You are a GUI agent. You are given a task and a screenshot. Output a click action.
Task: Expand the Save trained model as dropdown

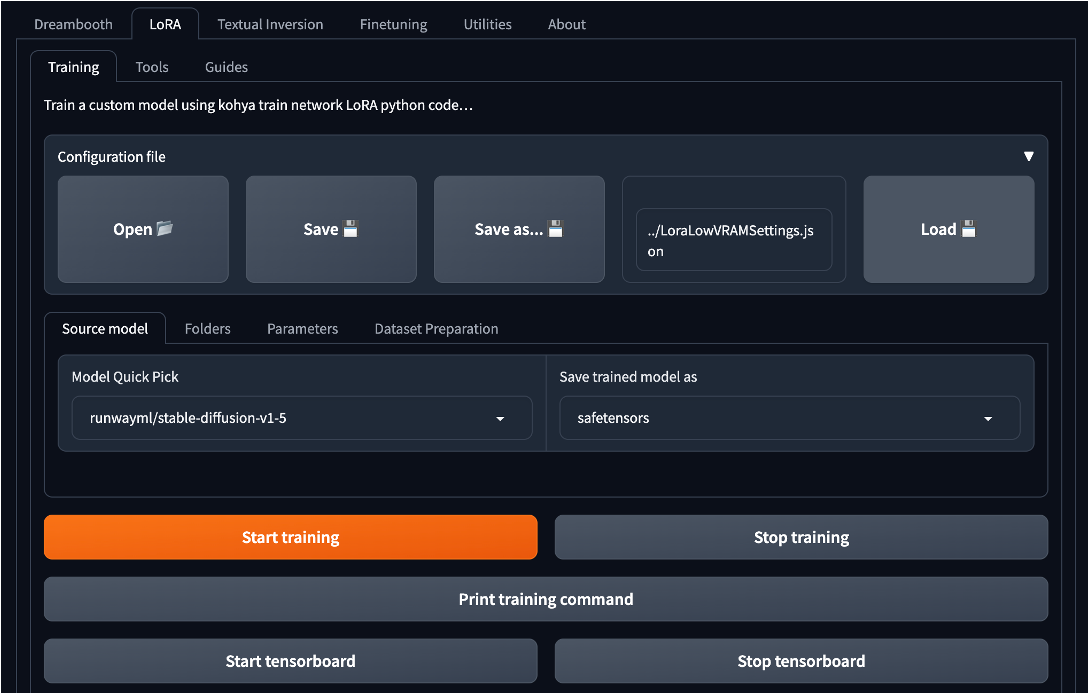pyautogui.click(x=789, y=418)
